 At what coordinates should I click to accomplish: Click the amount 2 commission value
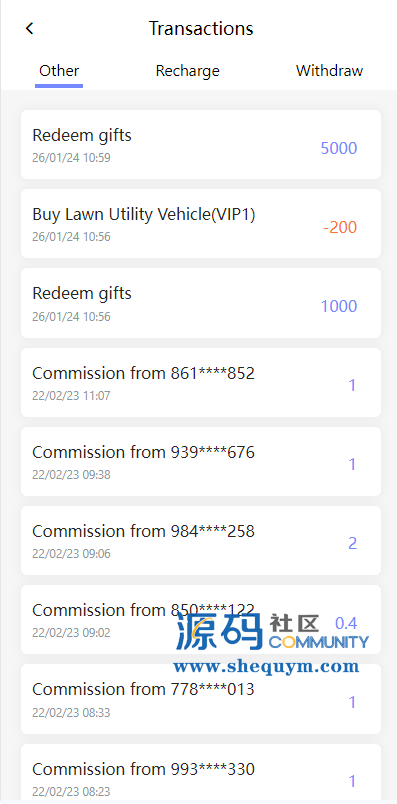tap(352, 544)
